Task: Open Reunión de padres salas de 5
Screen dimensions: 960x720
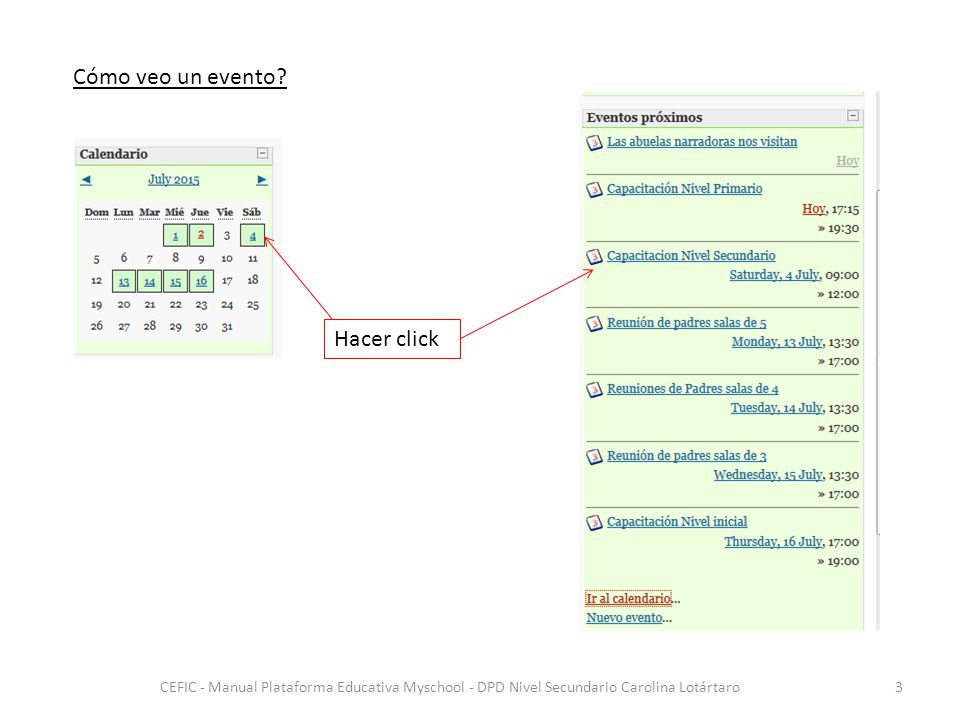Action: [x=686, y=322]
